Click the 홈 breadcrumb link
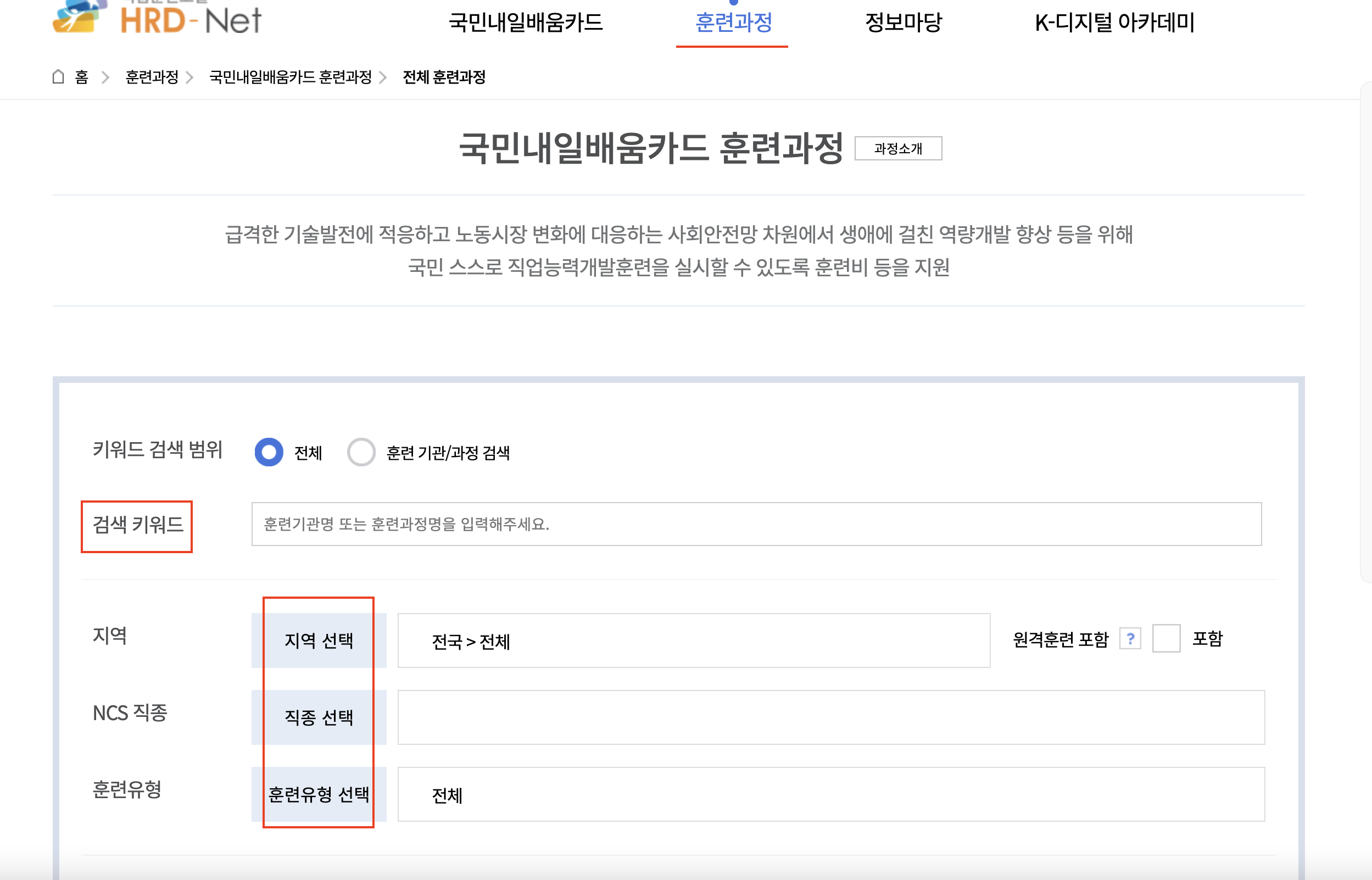The image size is (1372, 880). [82, 77]
